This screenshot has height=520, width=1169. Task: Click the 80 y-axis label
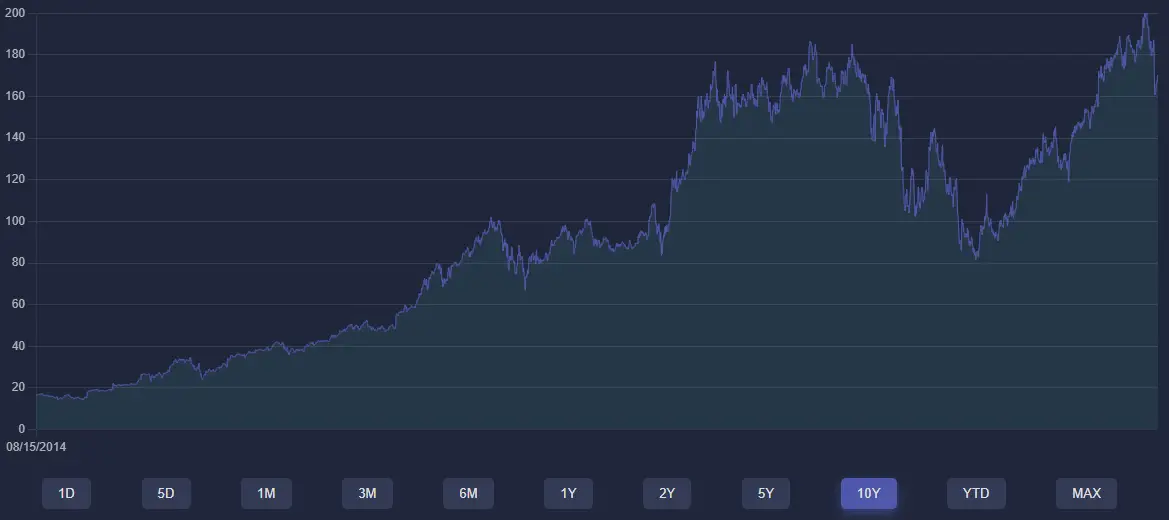[x=18, y=263]
